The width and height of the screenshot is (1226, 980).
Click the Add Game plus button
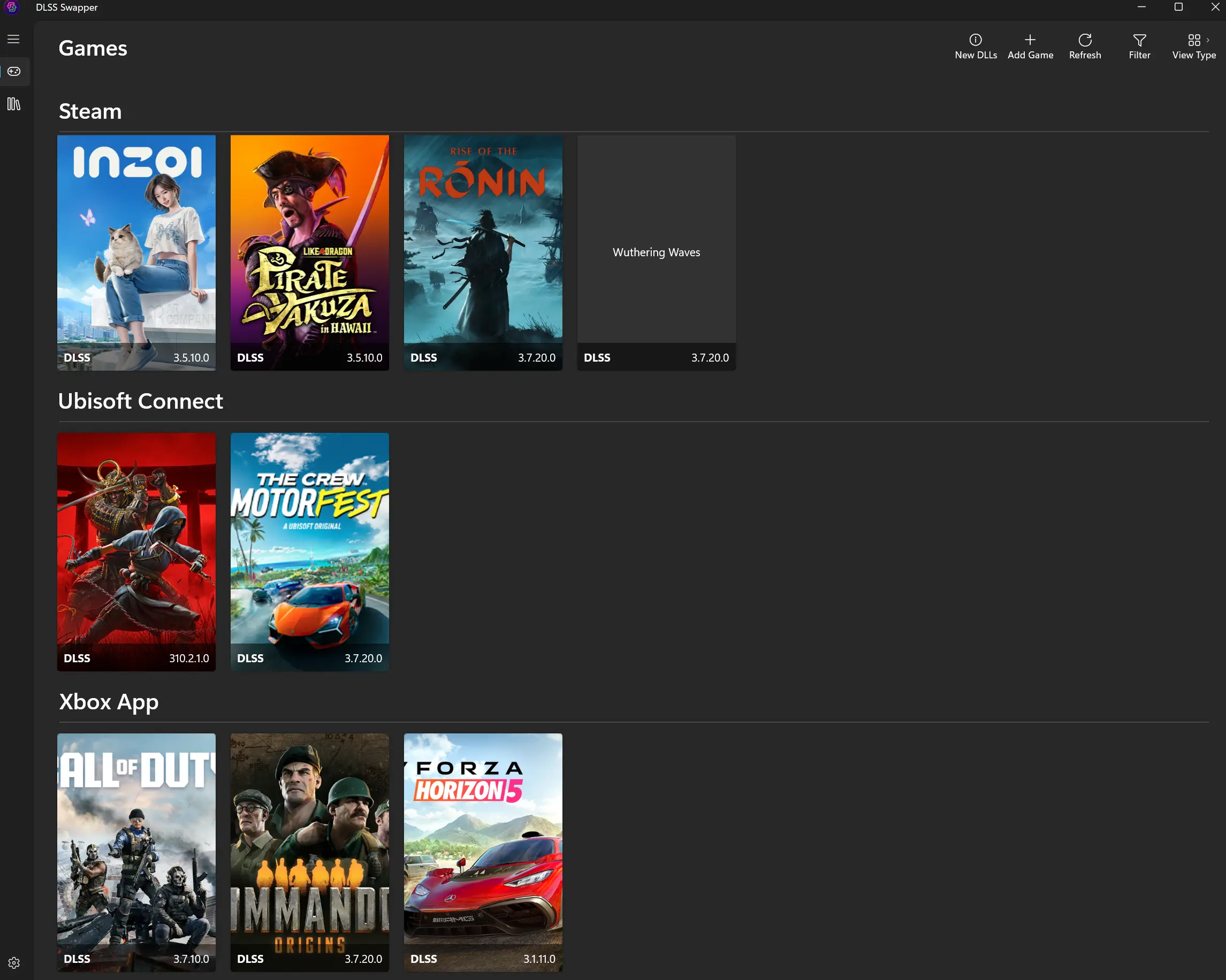click(1030, 47)
